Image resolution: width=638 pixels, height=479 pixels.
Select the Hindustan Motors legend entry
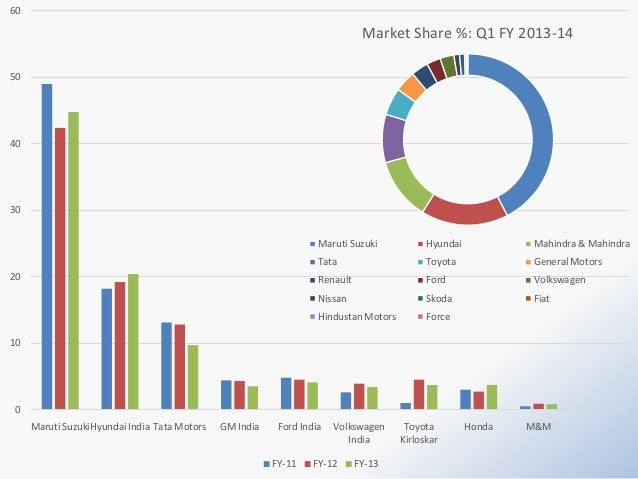[x=353, y=317]
